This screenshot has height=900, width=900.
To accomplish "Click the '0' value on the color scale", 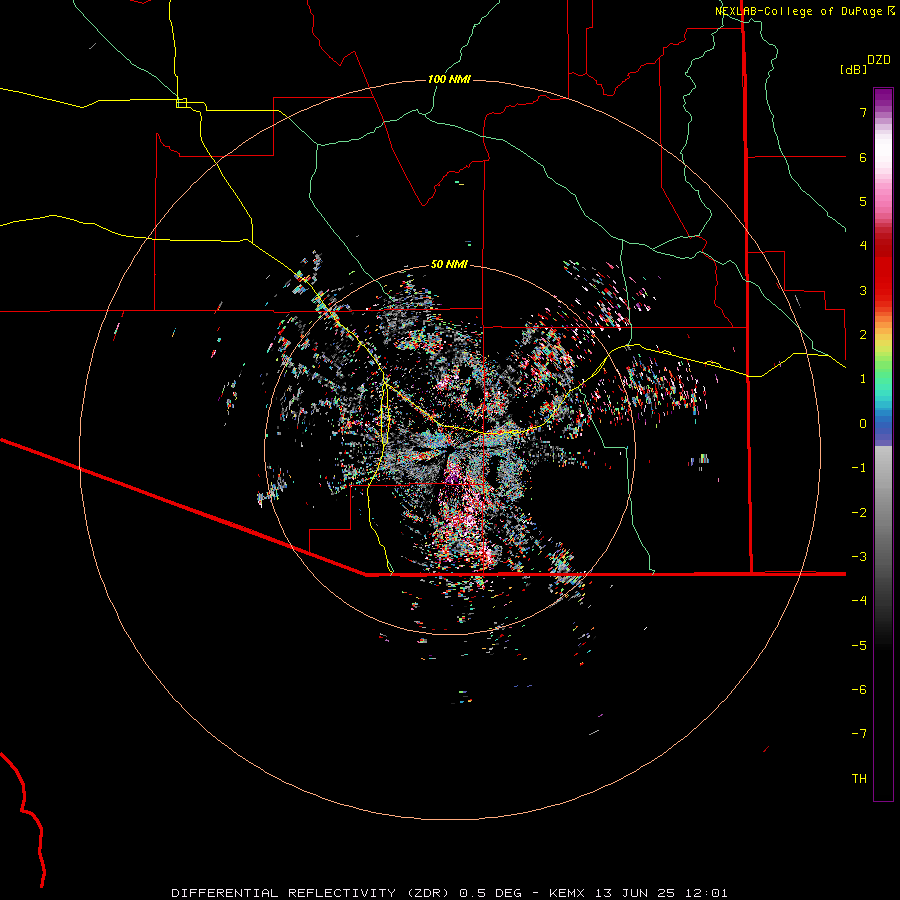I will point(863,424).
